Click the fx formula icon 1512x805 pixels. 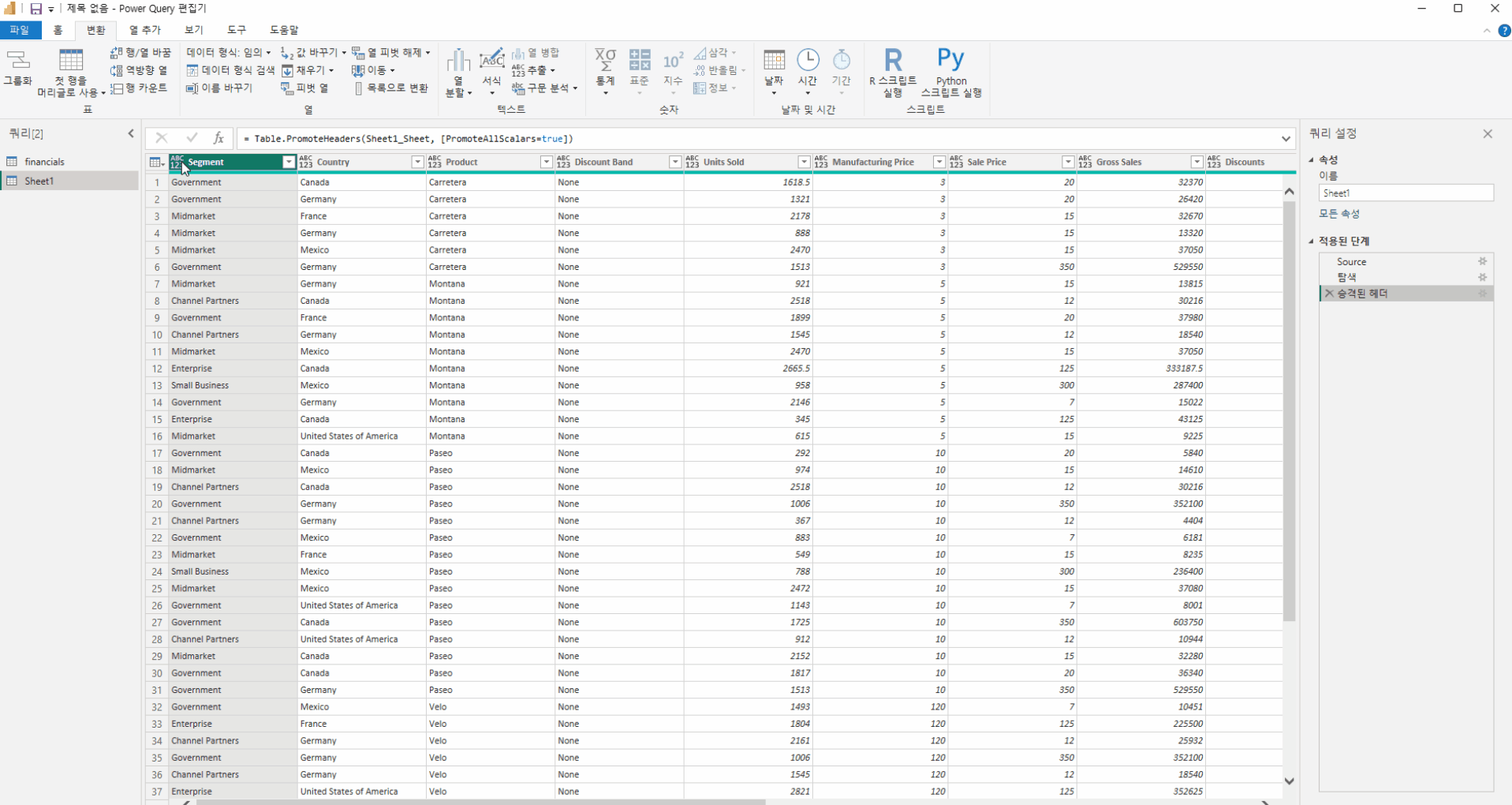[218, 138]
